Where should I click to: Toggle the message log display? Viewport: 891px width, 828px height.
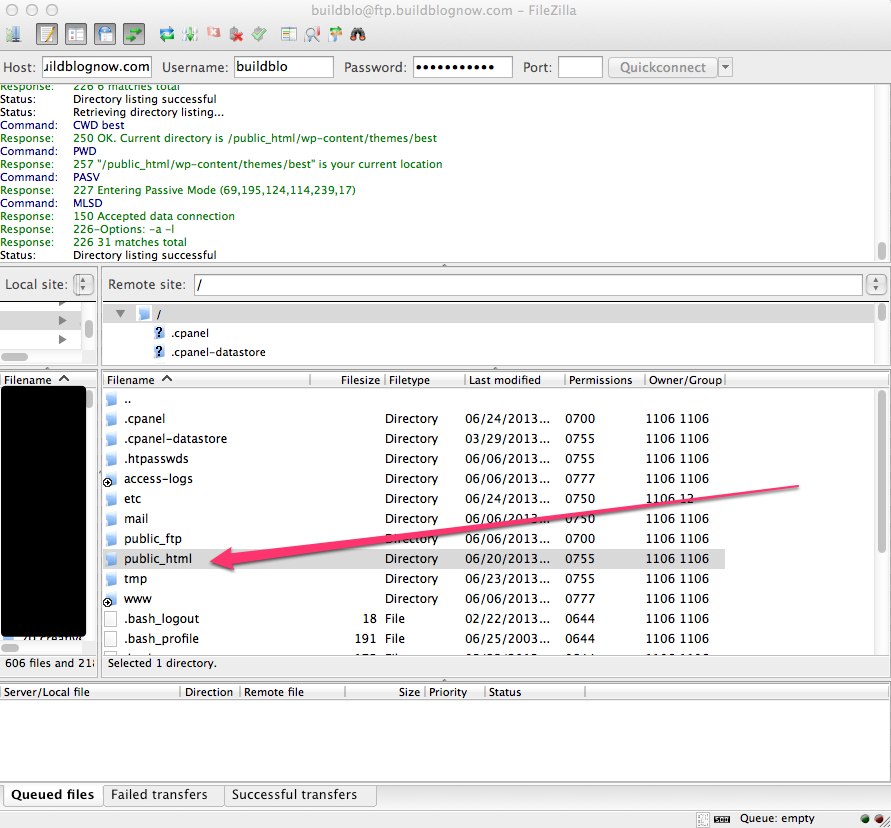pyautogui.click(x=47, y=34)
